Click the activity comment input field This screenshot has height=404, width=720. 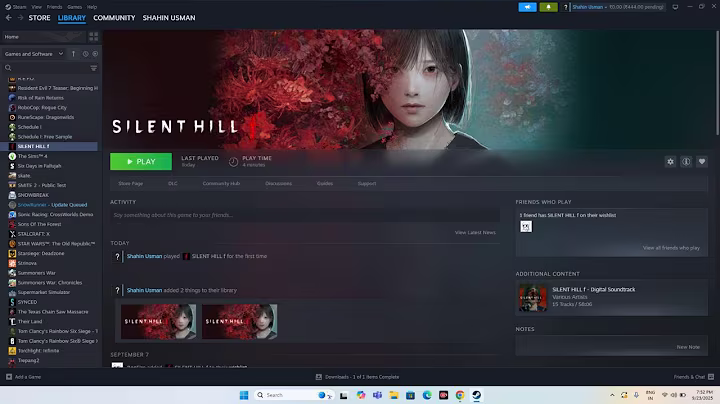click(304, 215)
